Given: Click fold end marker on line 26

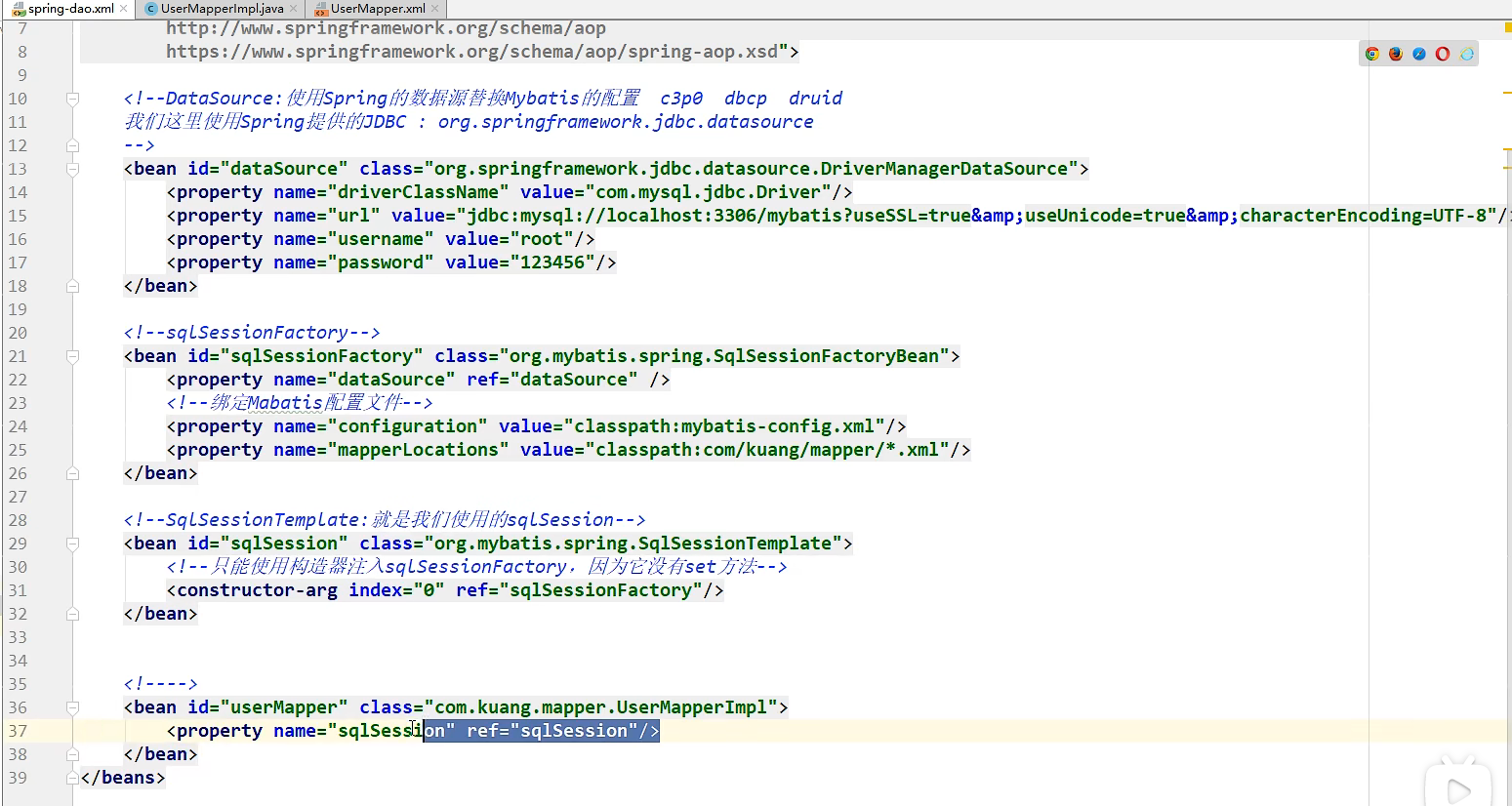Looking at the screenshot, I should coord(72,473).
